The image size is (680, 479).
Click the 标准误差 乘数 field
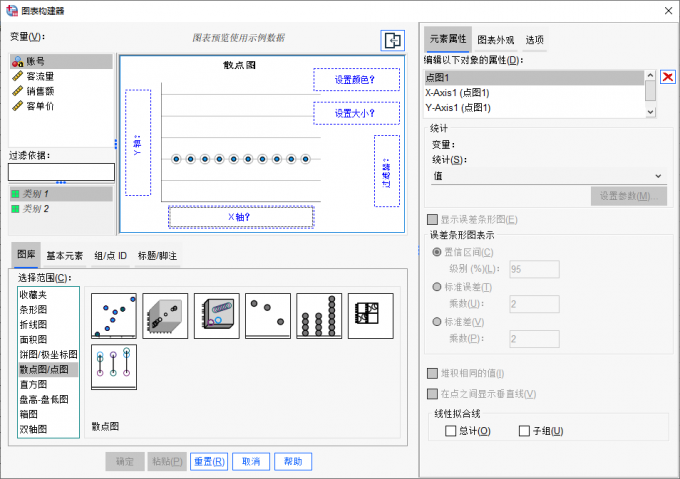534,304
